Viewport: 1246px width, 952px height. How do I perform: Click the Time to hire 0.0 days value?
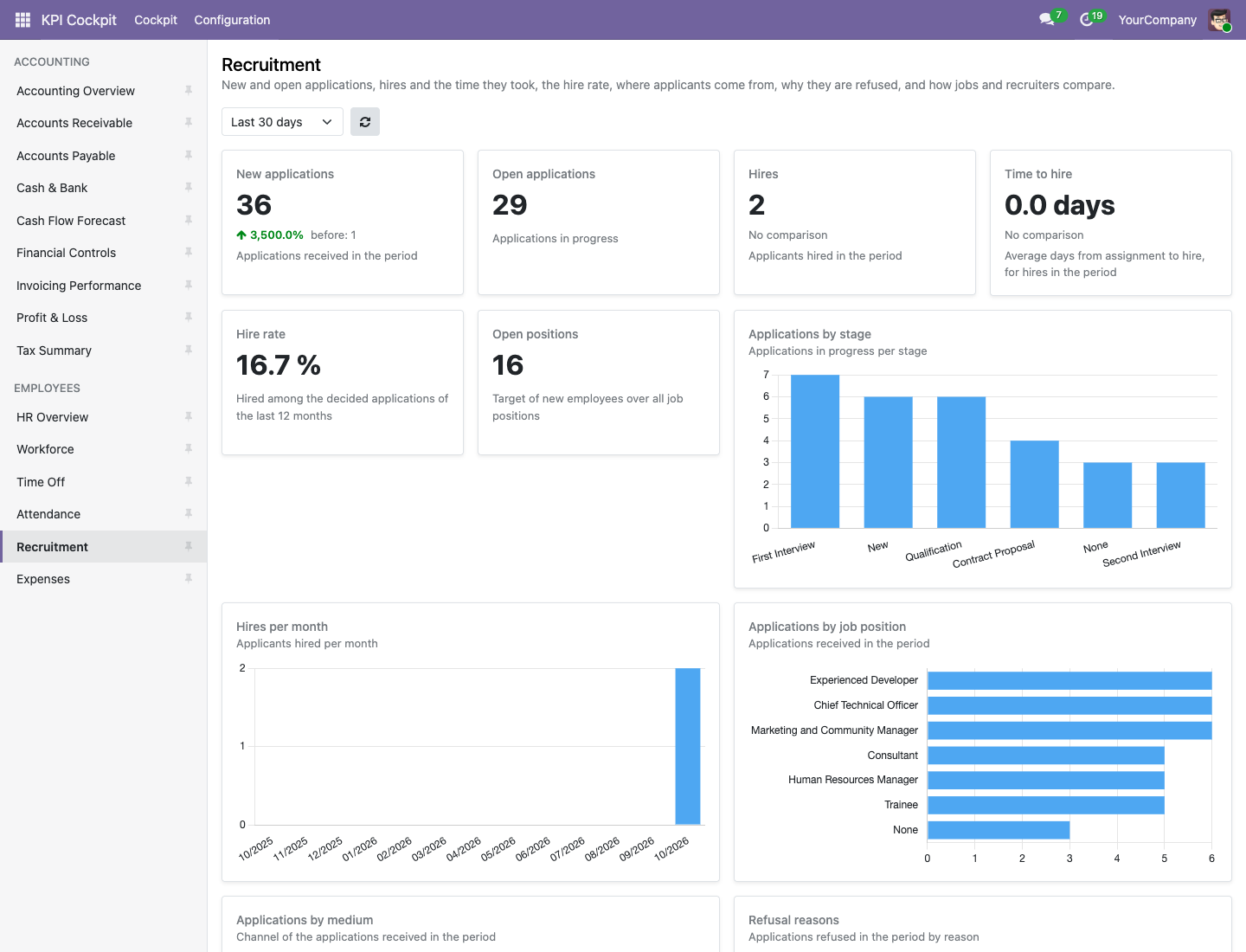(x=1059, y=205)
